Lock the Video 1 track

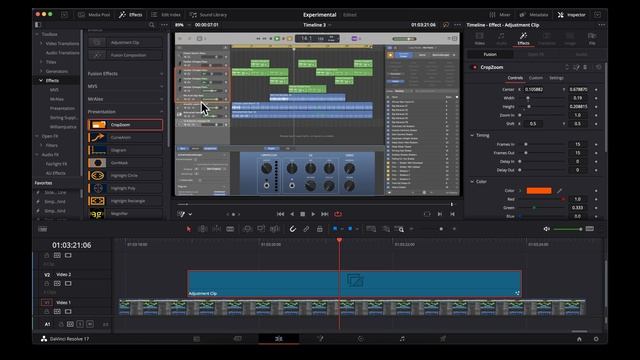click(x=47, y=311)
